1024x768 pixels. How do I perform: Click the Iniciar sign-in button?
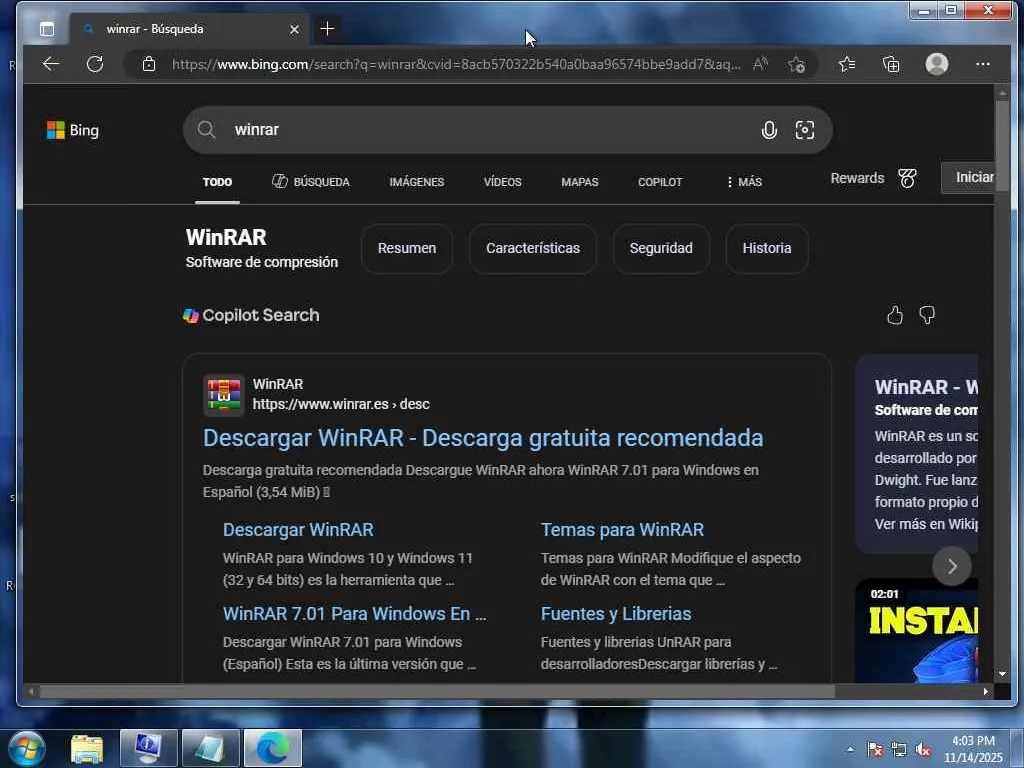(968, 178)
